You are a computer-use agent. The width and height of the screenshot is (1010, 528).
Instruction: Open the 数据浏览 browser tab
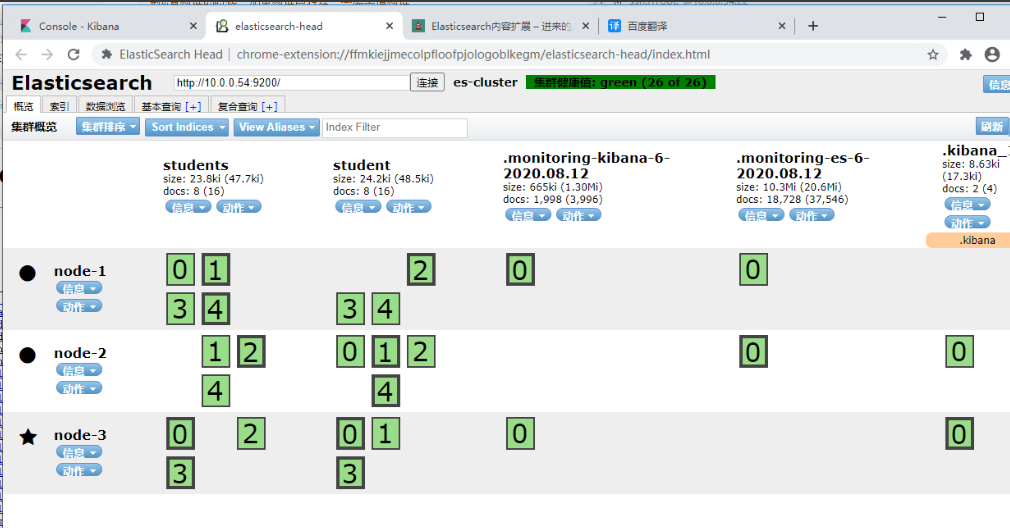[106, 106]
